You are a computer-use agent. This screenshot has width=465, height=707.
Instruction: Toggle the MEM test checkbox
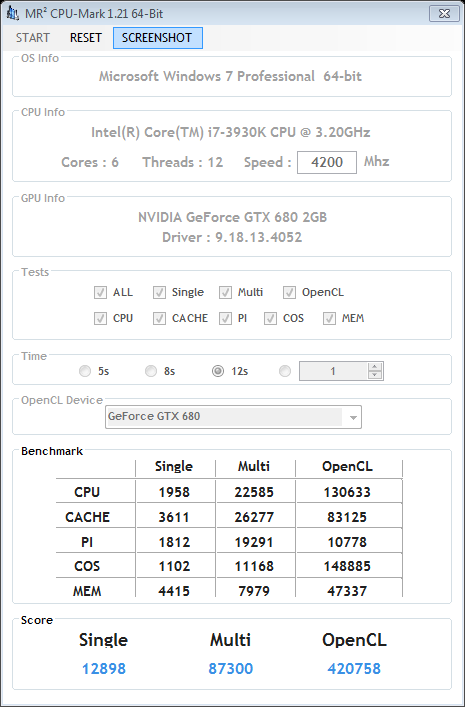[329, 318]
